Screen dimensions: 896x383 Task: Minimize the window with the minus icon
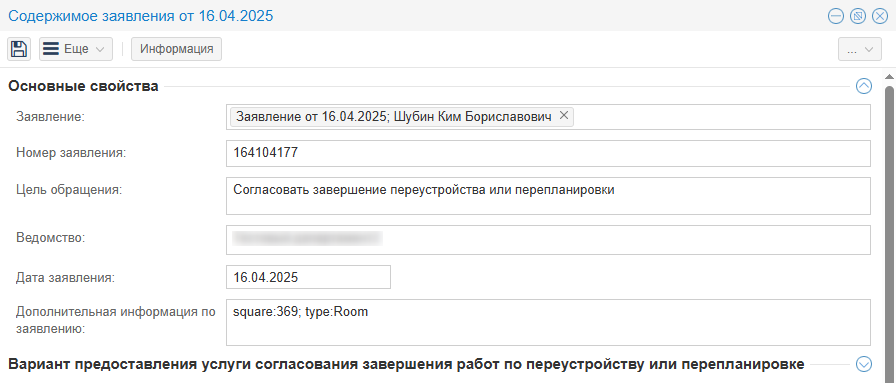[836, 16]
